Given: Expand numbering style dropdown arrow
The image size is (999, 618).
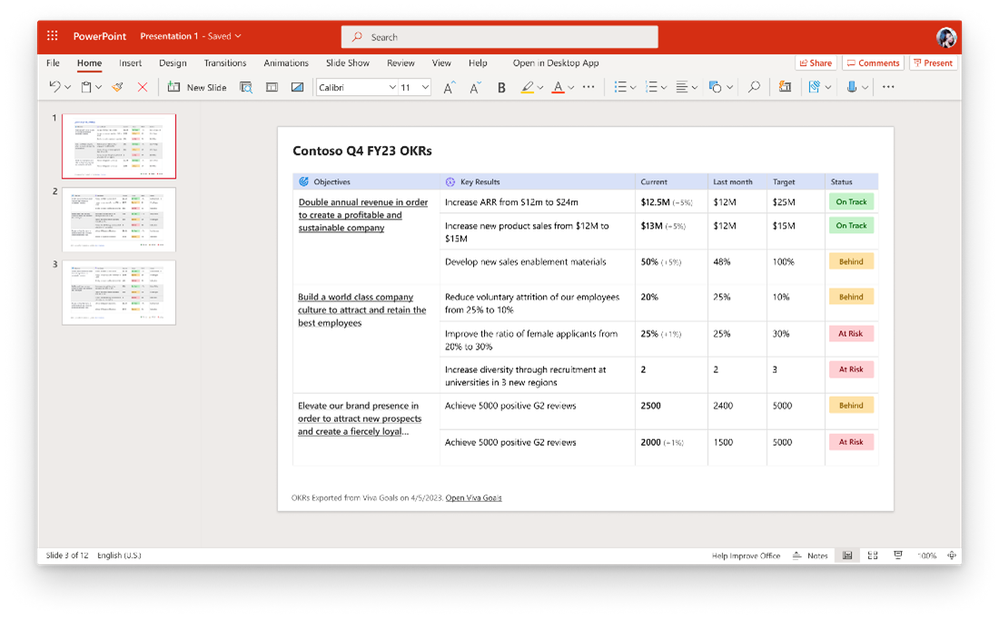Looking at the screenshot, I should 664,88.
